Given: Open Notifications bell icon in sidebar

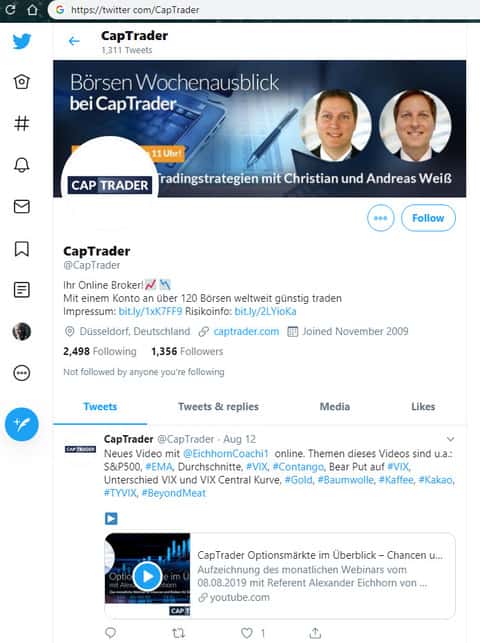Looking at the screenshot, I should pos(22,165).
